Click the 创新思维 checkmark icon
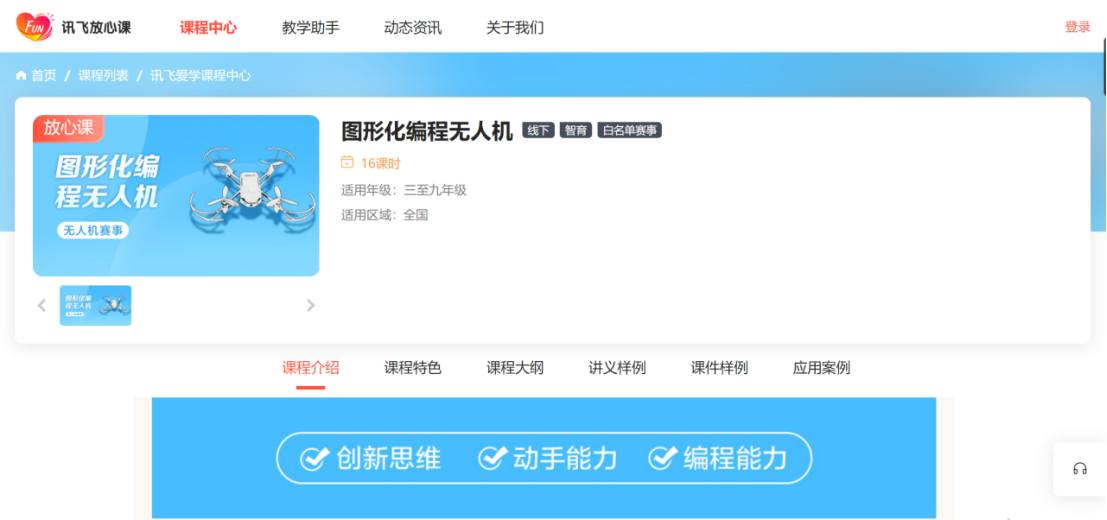Viewport: 1107px width, 520px height. pyautogui.click(x=315, y=459)
